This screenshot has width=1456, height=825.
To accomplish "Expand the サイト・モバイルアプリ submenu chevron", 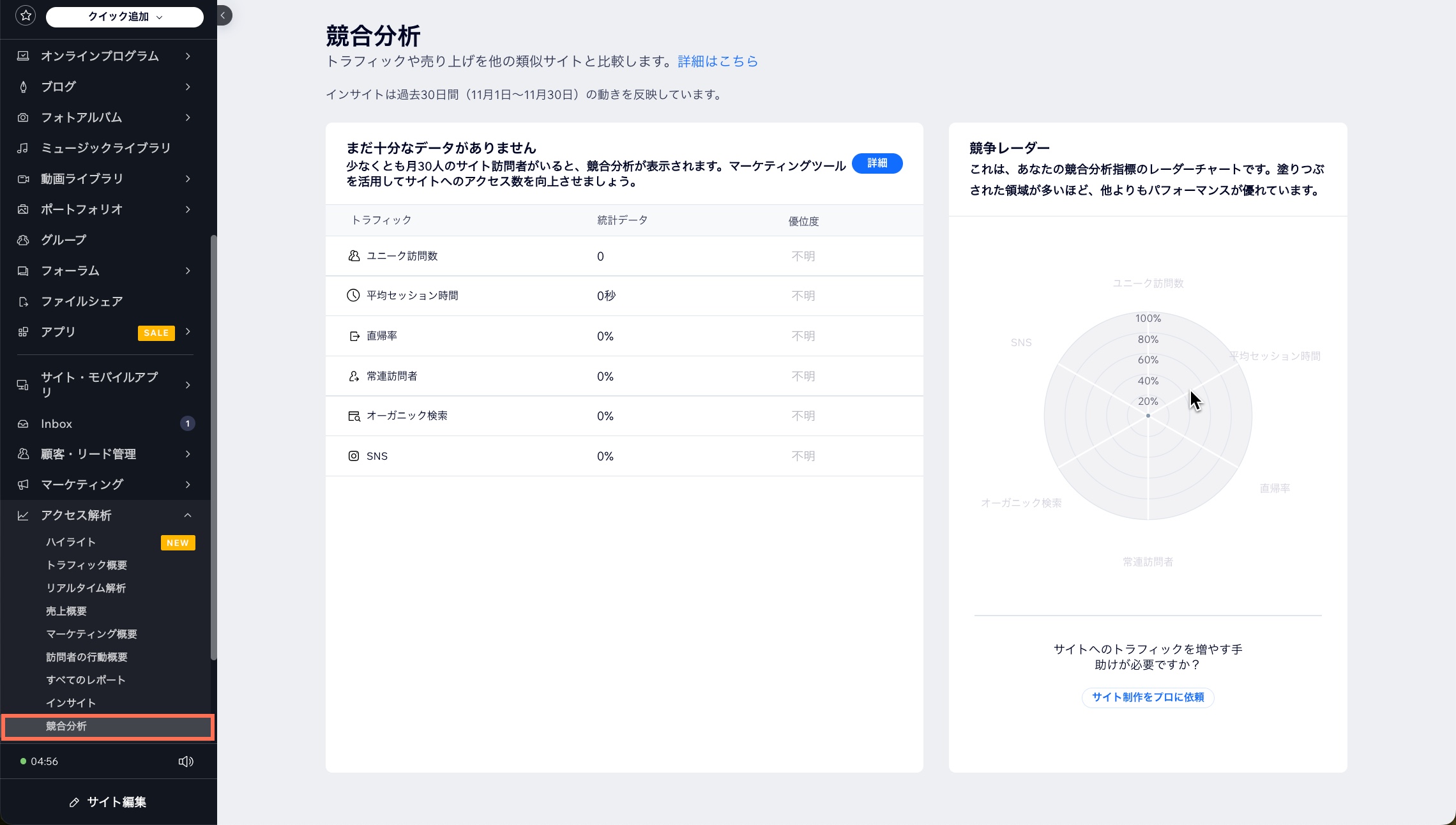I will (188, 385).
